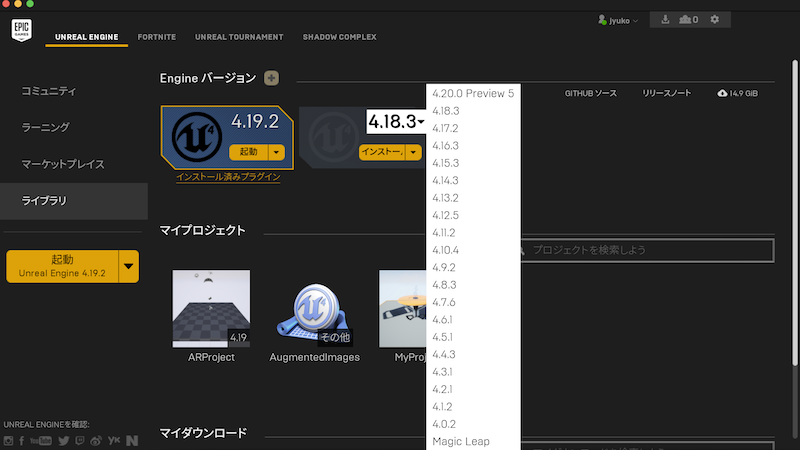Choose 4.3.1 from version list
The image size is (800, 450).
473,371
